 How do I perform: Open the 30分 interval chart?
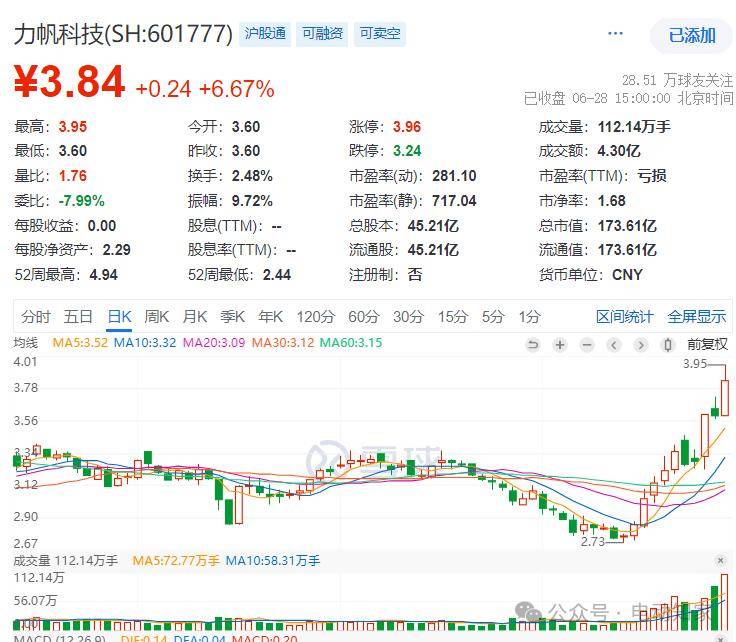(408, 317)
